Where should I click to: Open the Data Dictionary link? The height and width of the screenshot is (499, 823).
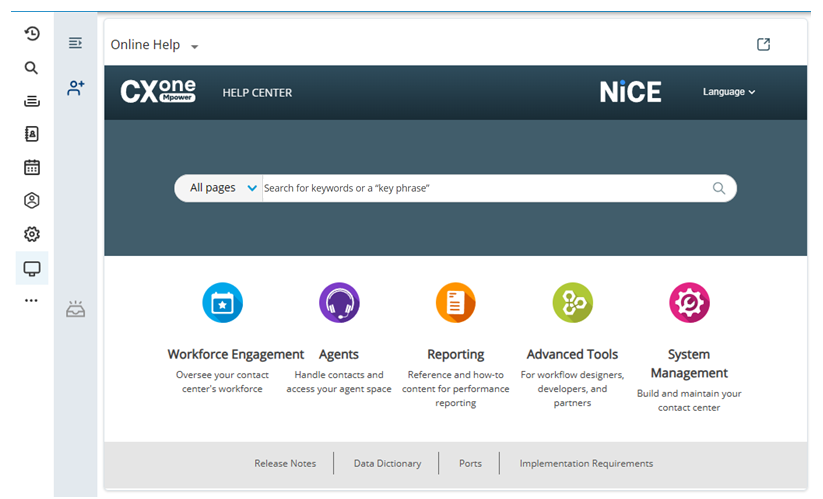[x=387, y=463]
